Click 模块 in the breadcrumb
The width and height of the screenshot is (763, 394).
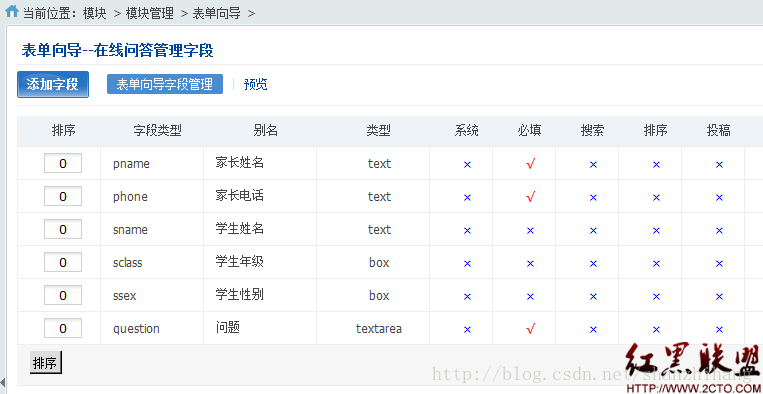pos(94,13)
